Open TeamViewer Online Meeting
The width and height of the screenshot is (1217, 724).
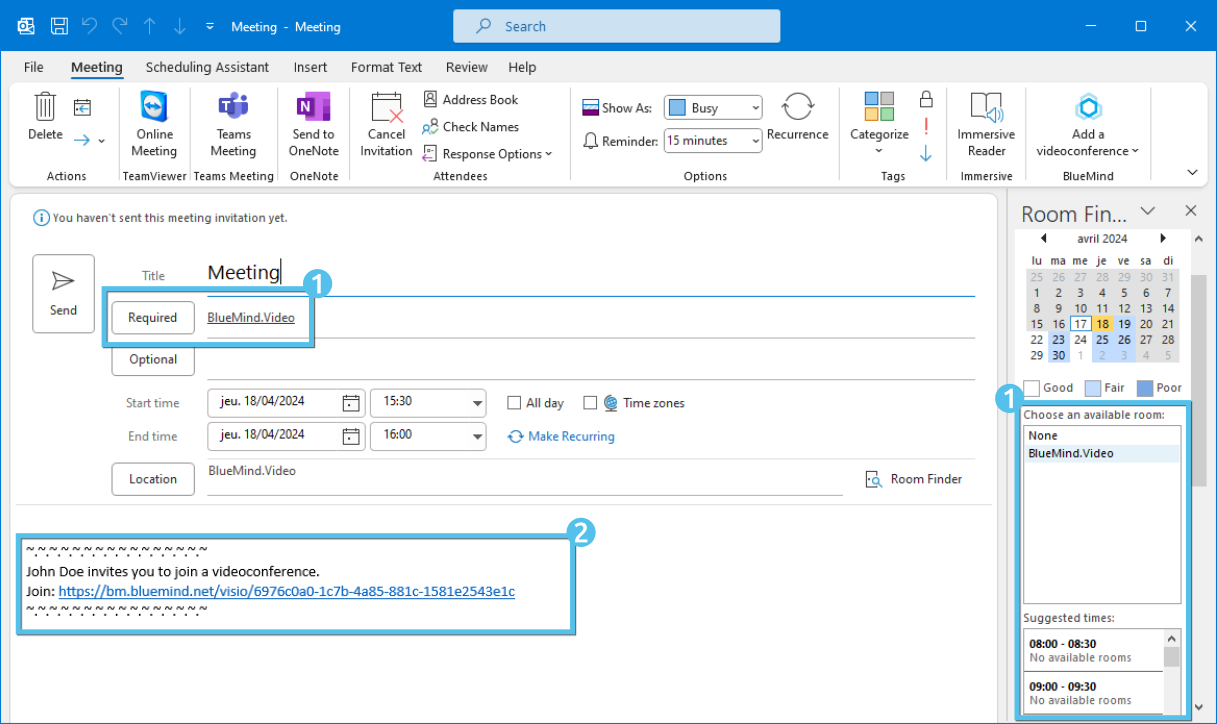point(154,108)
